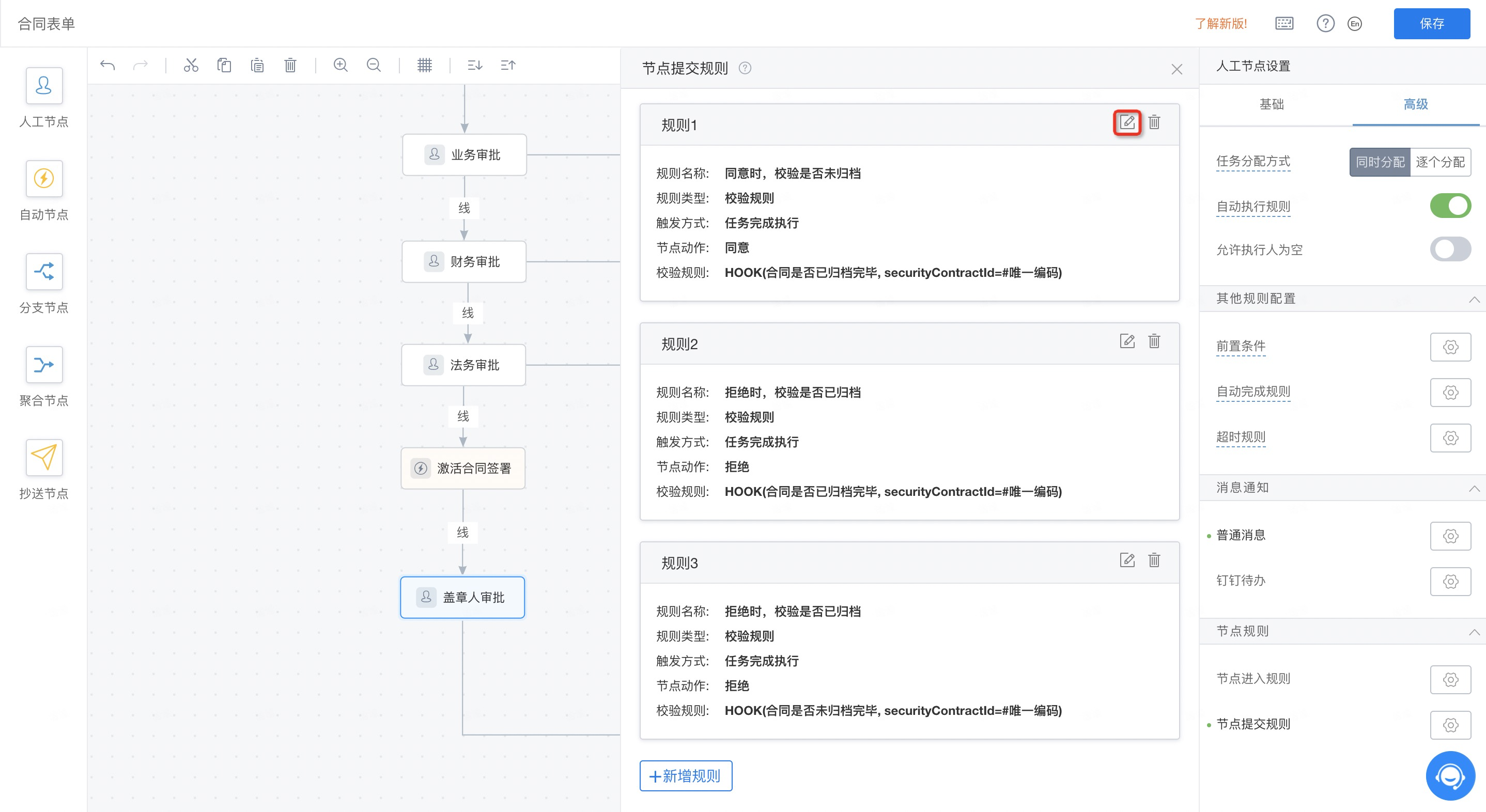Select the 抄送节点 paper plane icon

[x=44, y=457]
